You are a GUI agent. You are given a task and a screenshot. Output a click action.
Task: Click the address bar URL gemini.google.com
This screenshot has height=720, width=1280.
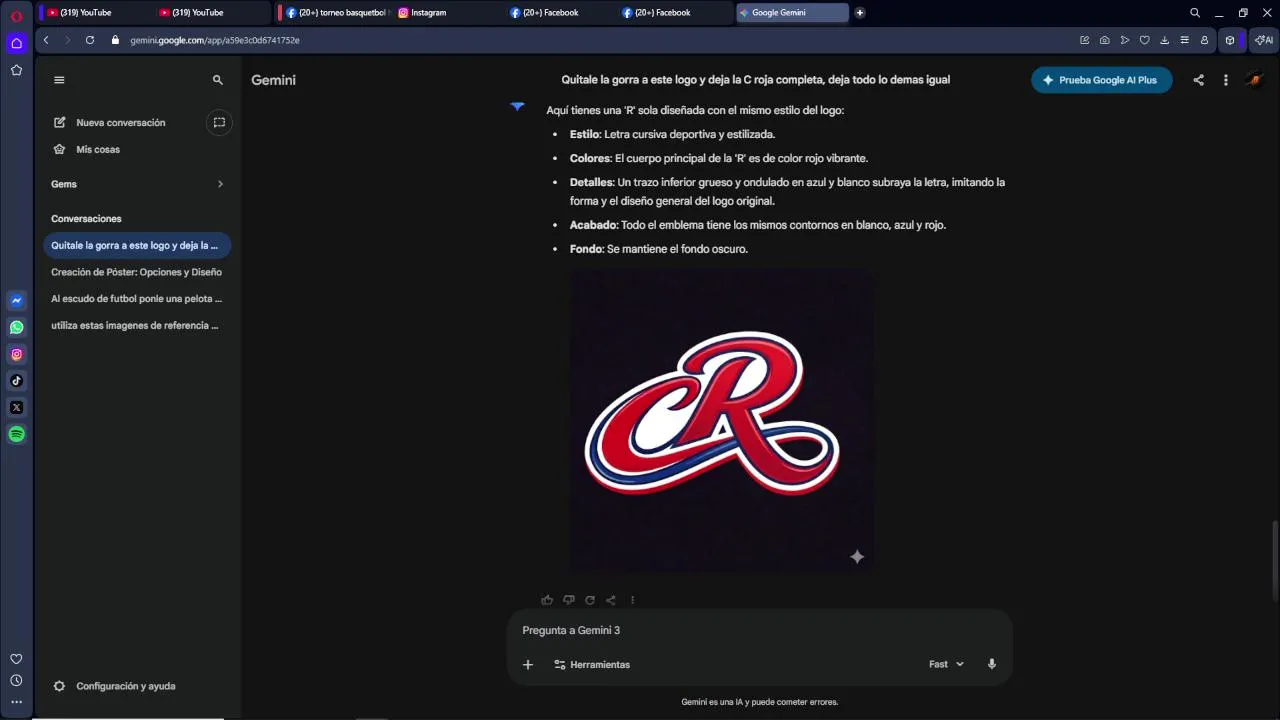point(214,40)
